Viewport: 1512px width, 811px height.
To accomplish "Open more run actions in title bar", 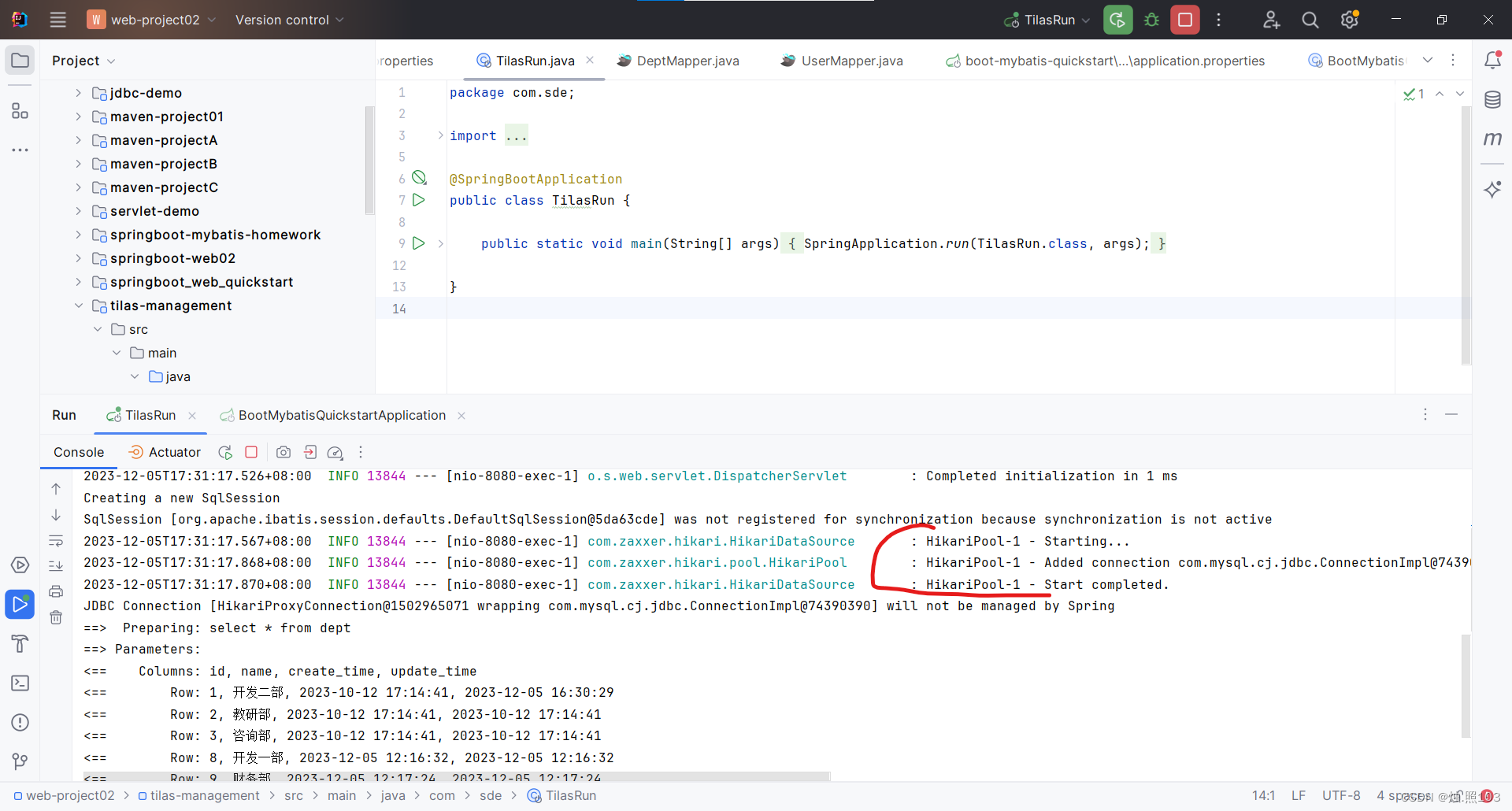I will pos(1218,20).
